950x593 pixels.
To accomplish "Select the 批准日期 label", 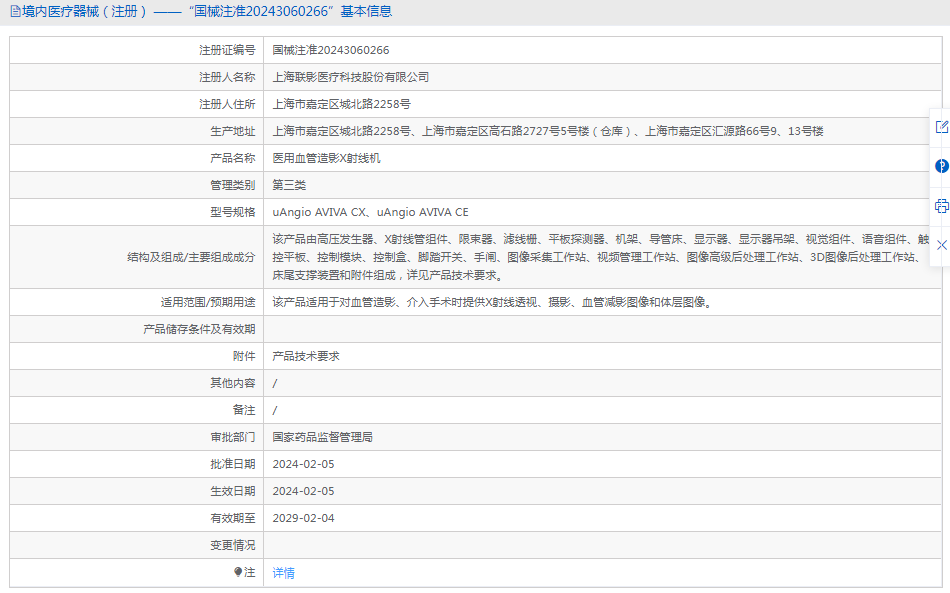I will [233, 465].
